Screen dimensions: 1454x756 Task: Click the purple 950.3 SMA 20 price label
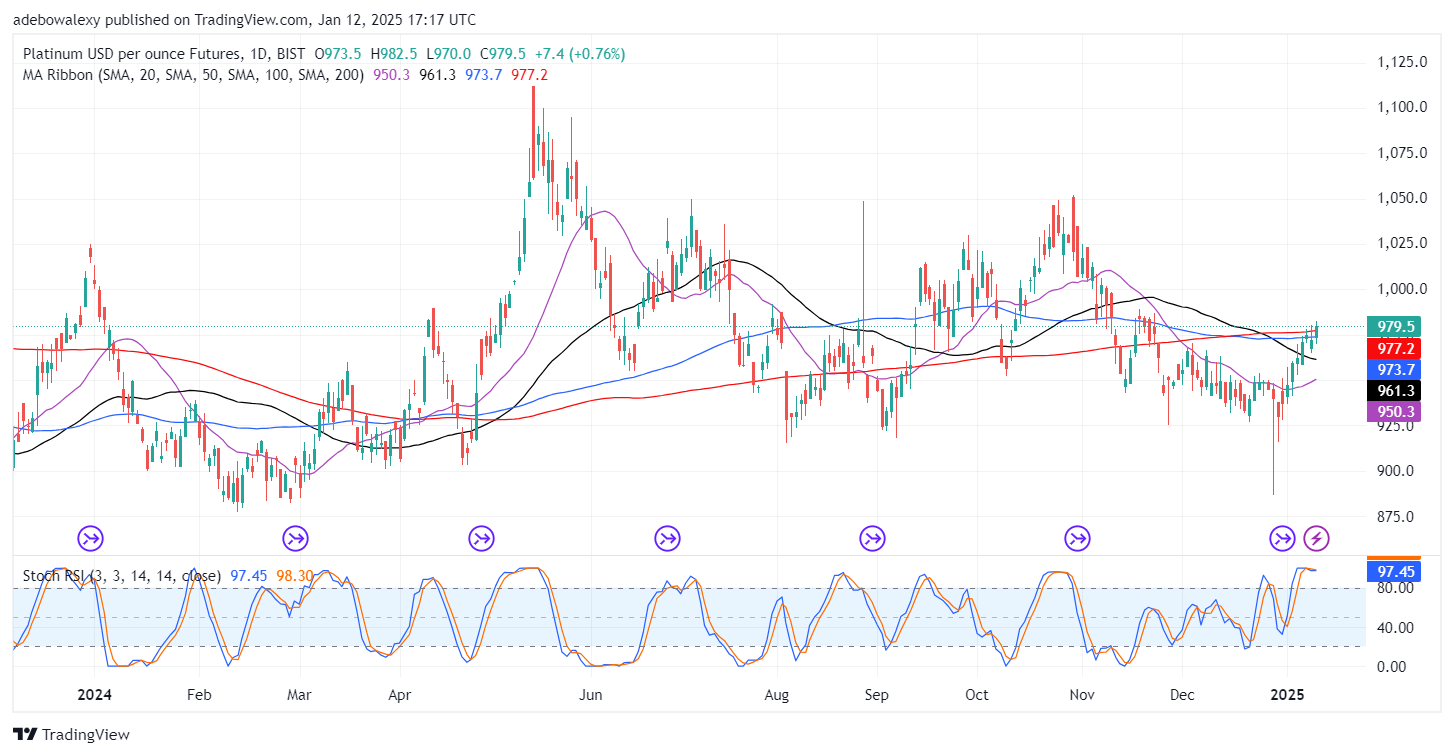(x=1393, y=412)
